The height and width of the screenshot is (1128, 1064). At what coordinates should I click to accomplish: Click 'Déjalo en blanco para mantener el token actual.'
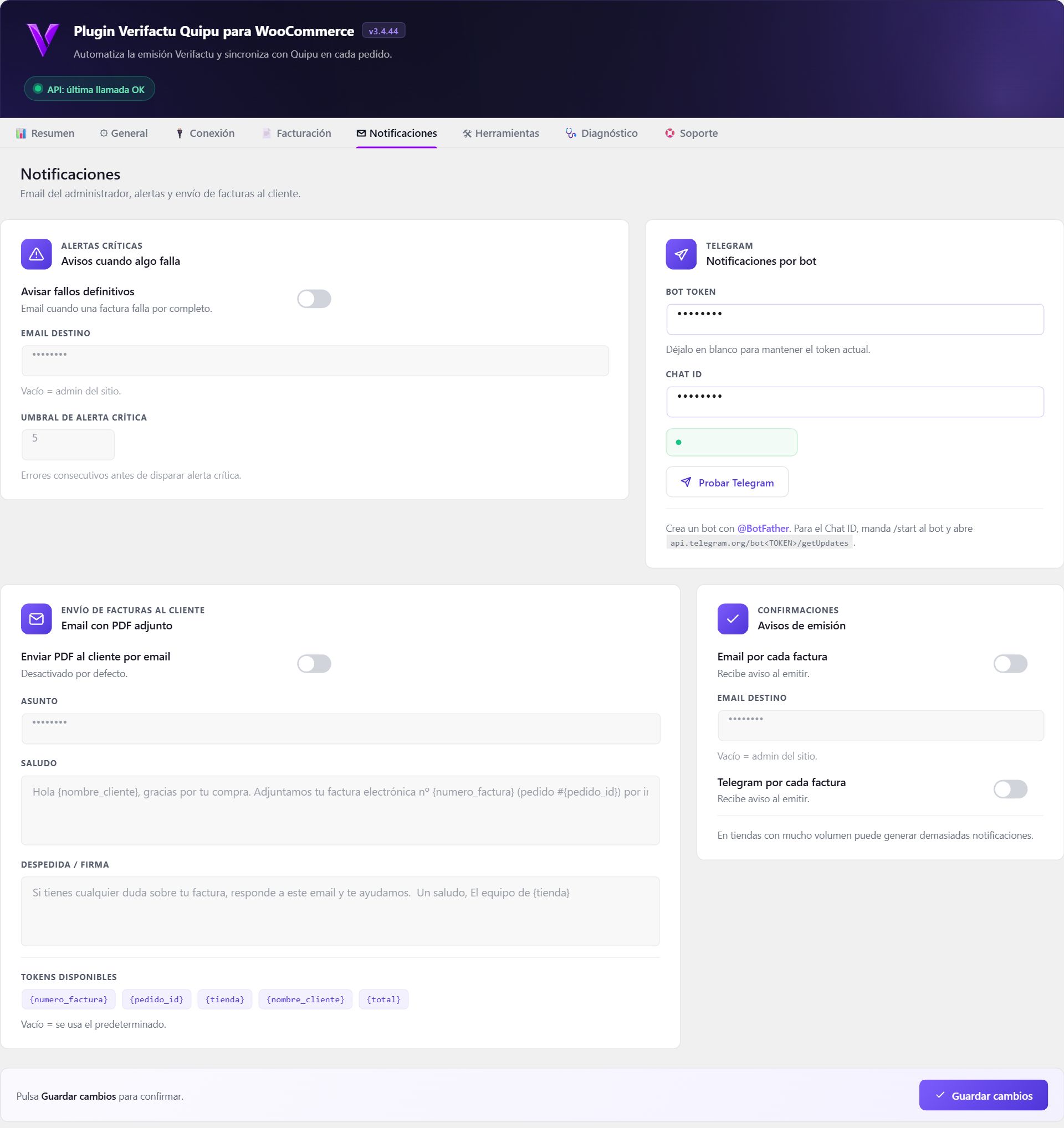pos(768,350)
